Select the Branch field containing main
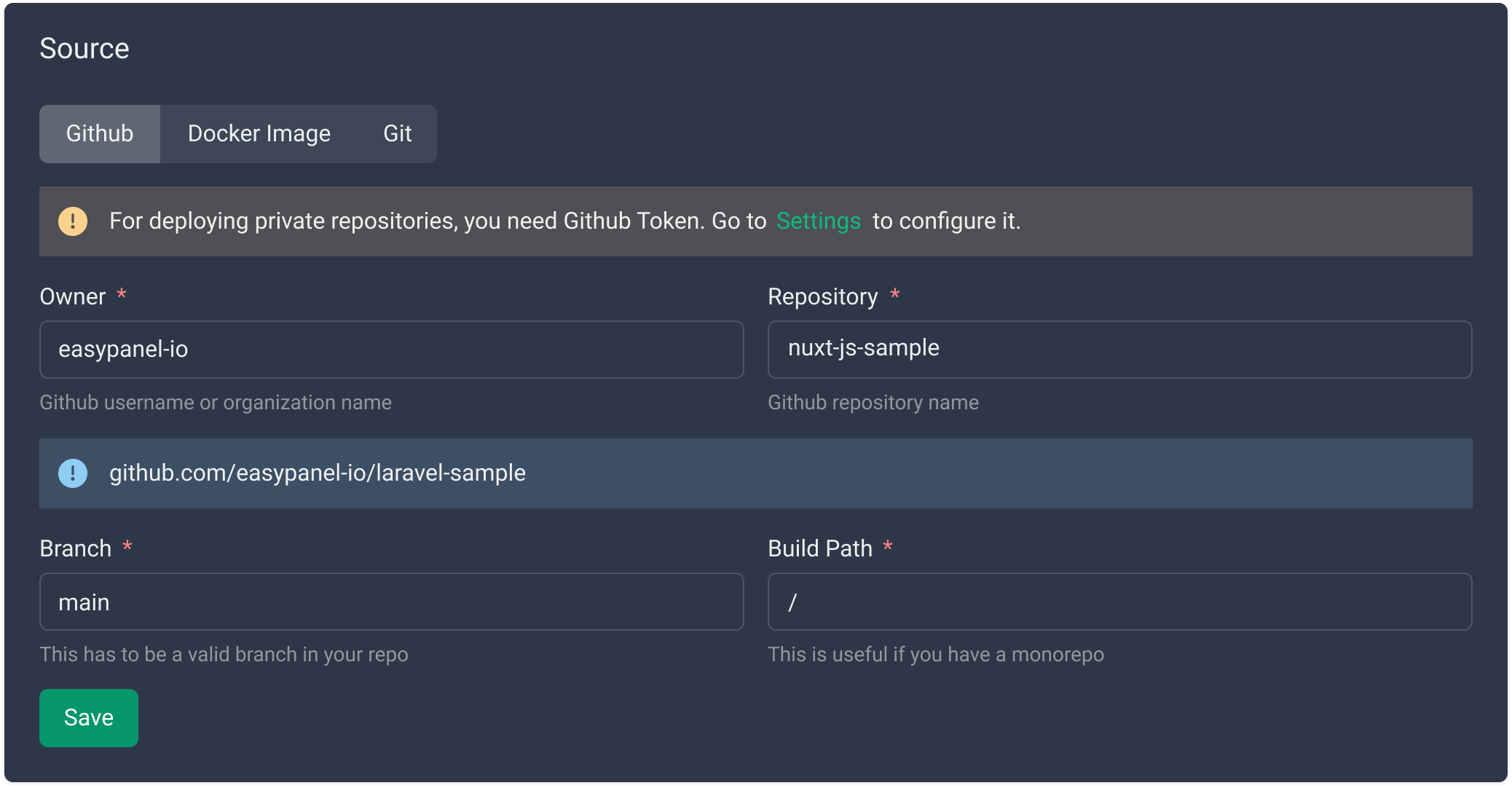1512x788 pixels. (x=391, y=602)
